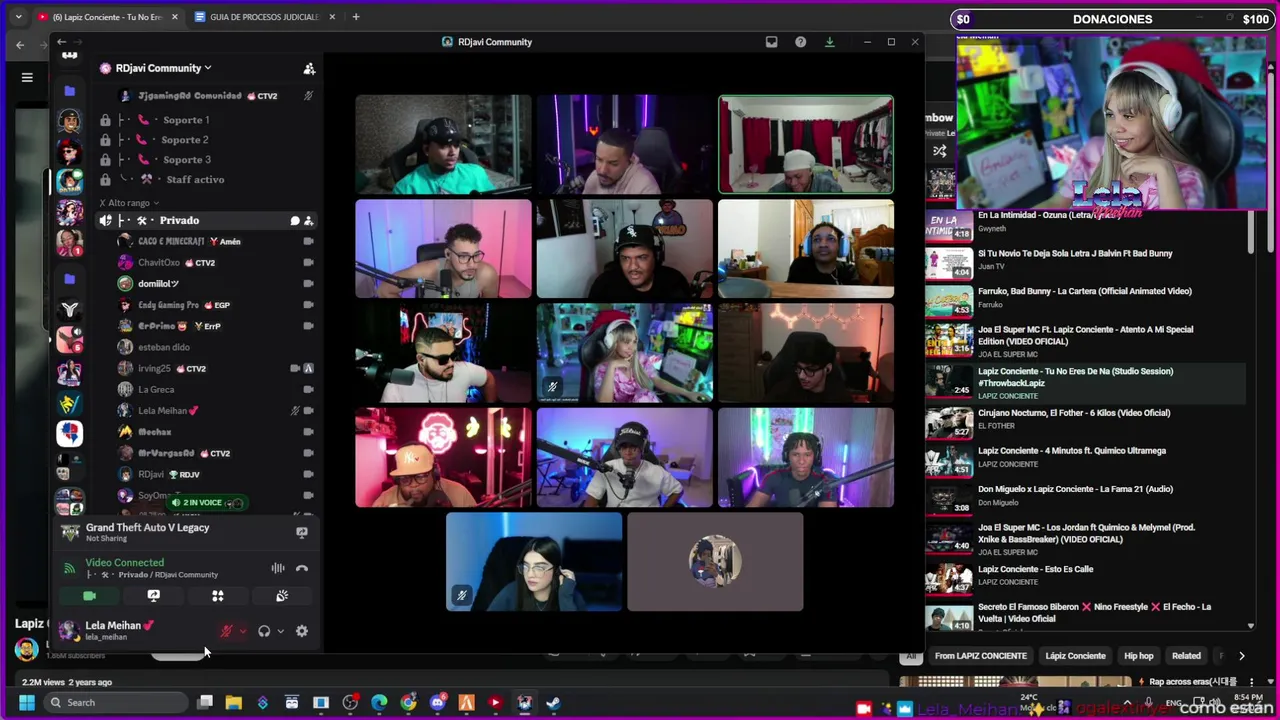Disconnect from the voice channel
Image resolution: width=1280 pixels, height=720 pixels.
[301, 568]
